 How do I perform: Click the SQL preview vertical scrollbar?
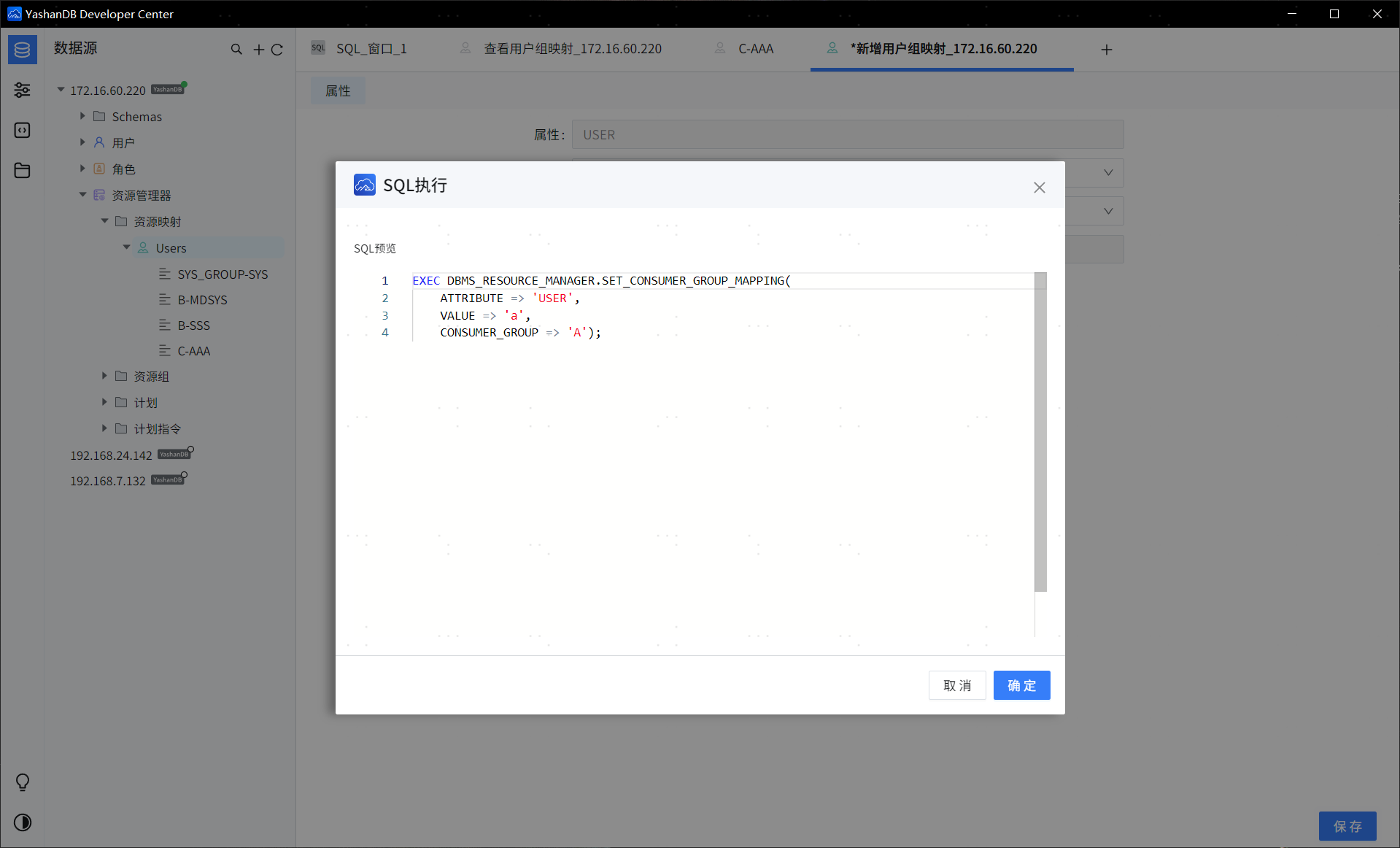coord(1040,432)
